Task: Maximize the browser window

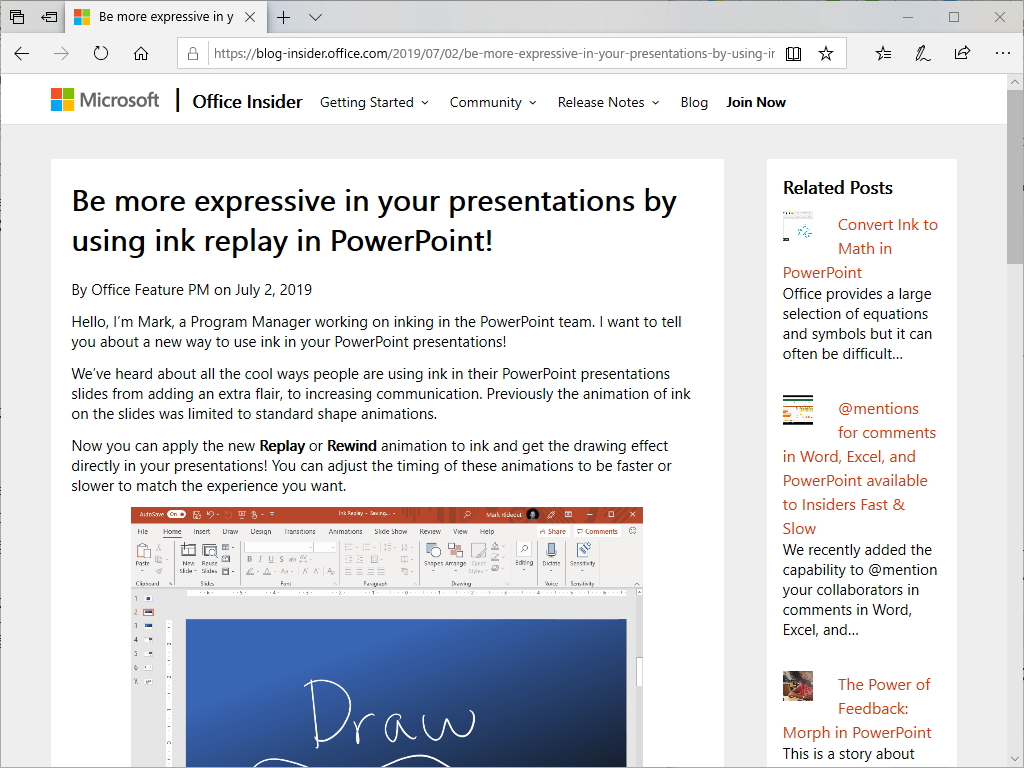Action: (954, 17)
